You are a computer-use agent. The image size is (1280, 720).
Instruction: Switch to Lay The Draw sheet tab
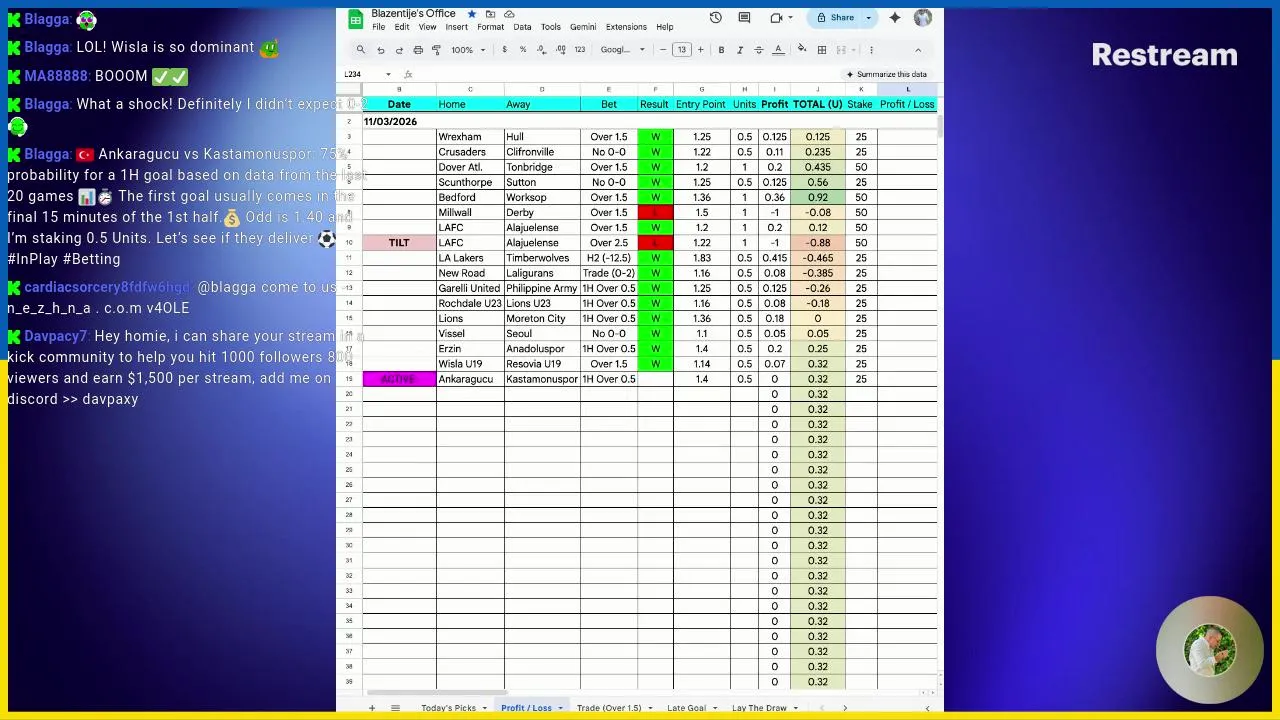[x=759, y=708]
